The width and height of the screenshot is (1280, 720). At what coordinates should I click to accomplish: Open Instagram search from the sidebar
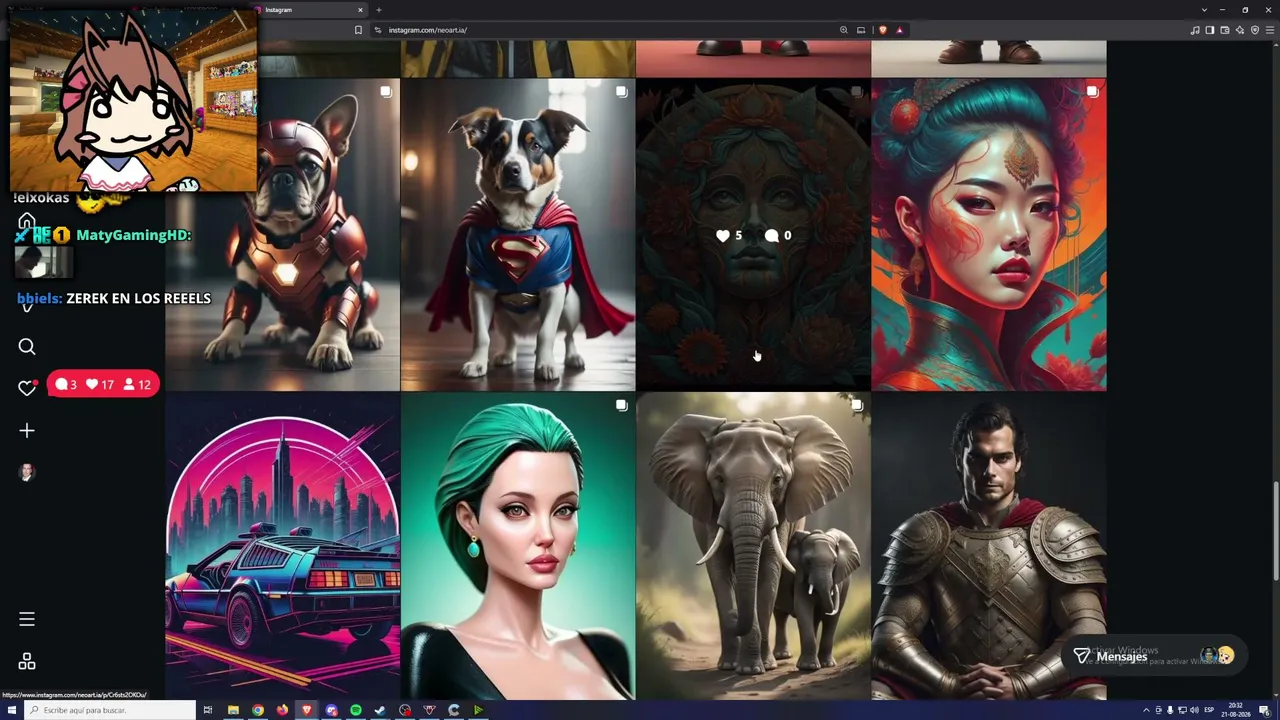[x=27, y=346]
